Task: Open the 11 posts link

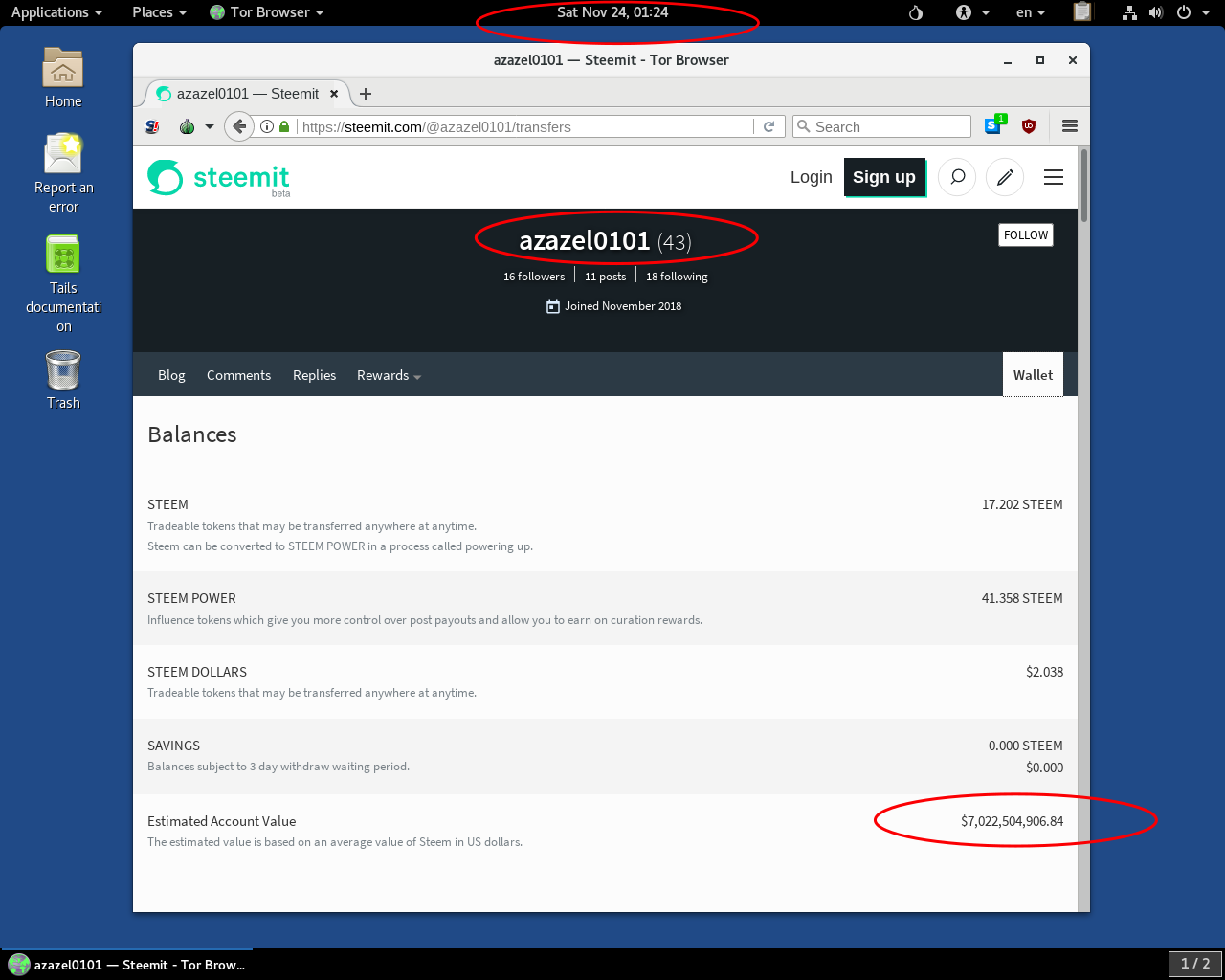Action: [x=606, y=277]
